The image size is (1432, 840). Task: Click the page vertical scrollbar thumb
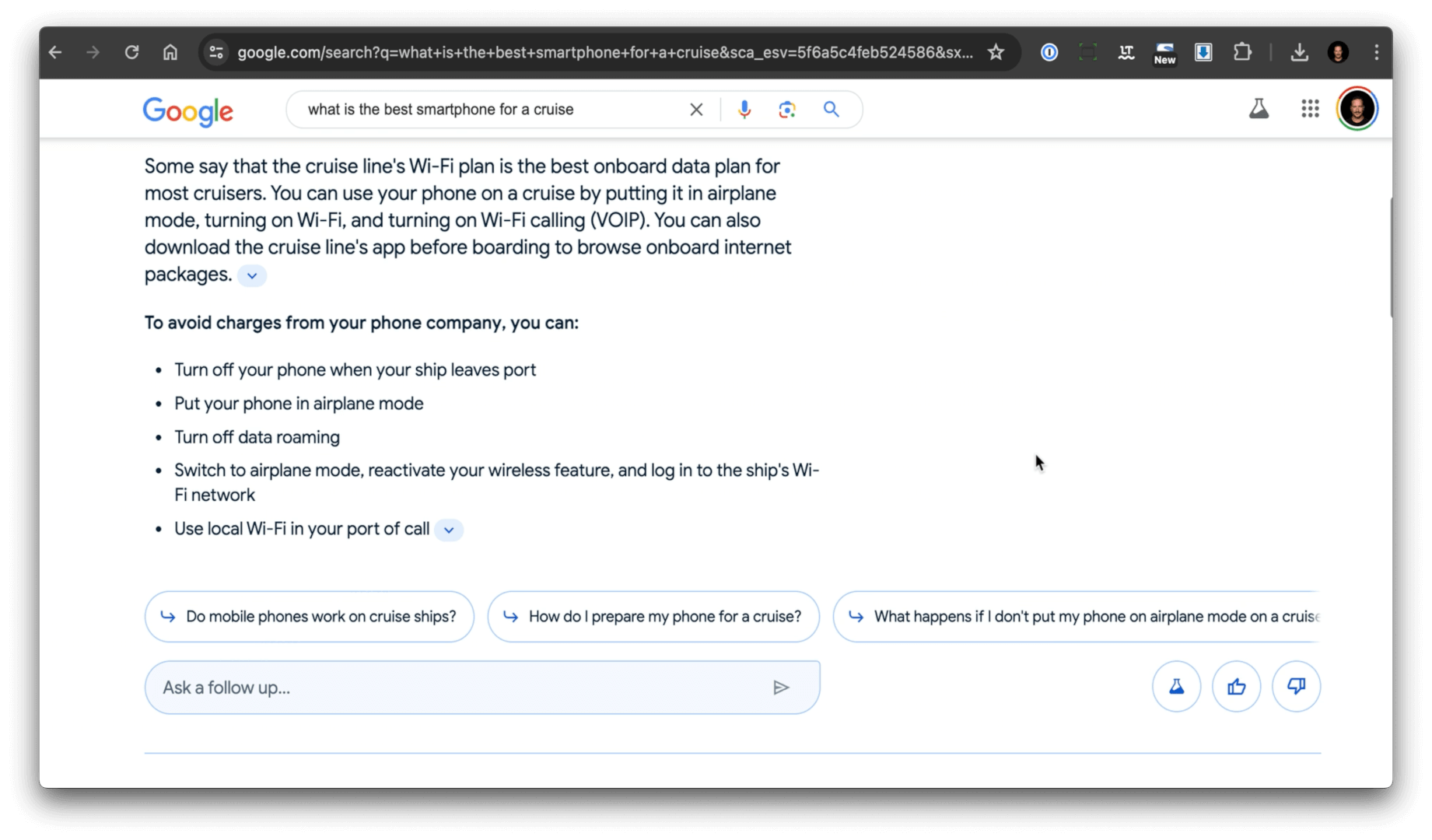1390,257
